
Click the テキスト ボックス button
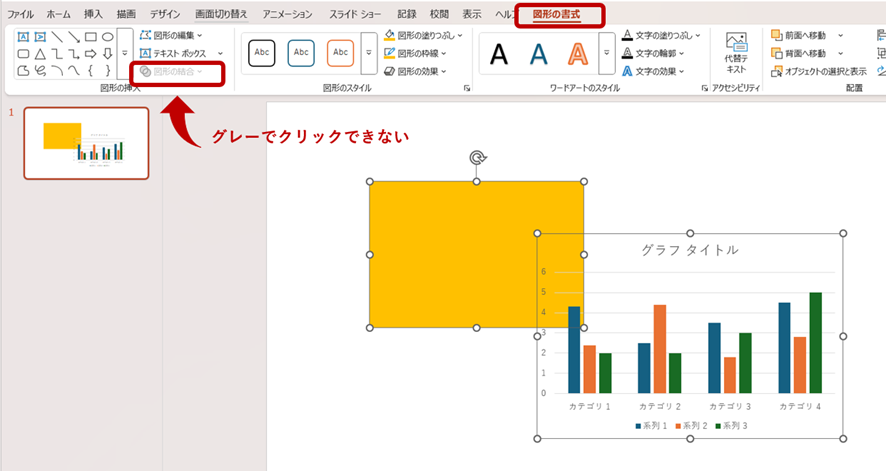tap(178, 53)
